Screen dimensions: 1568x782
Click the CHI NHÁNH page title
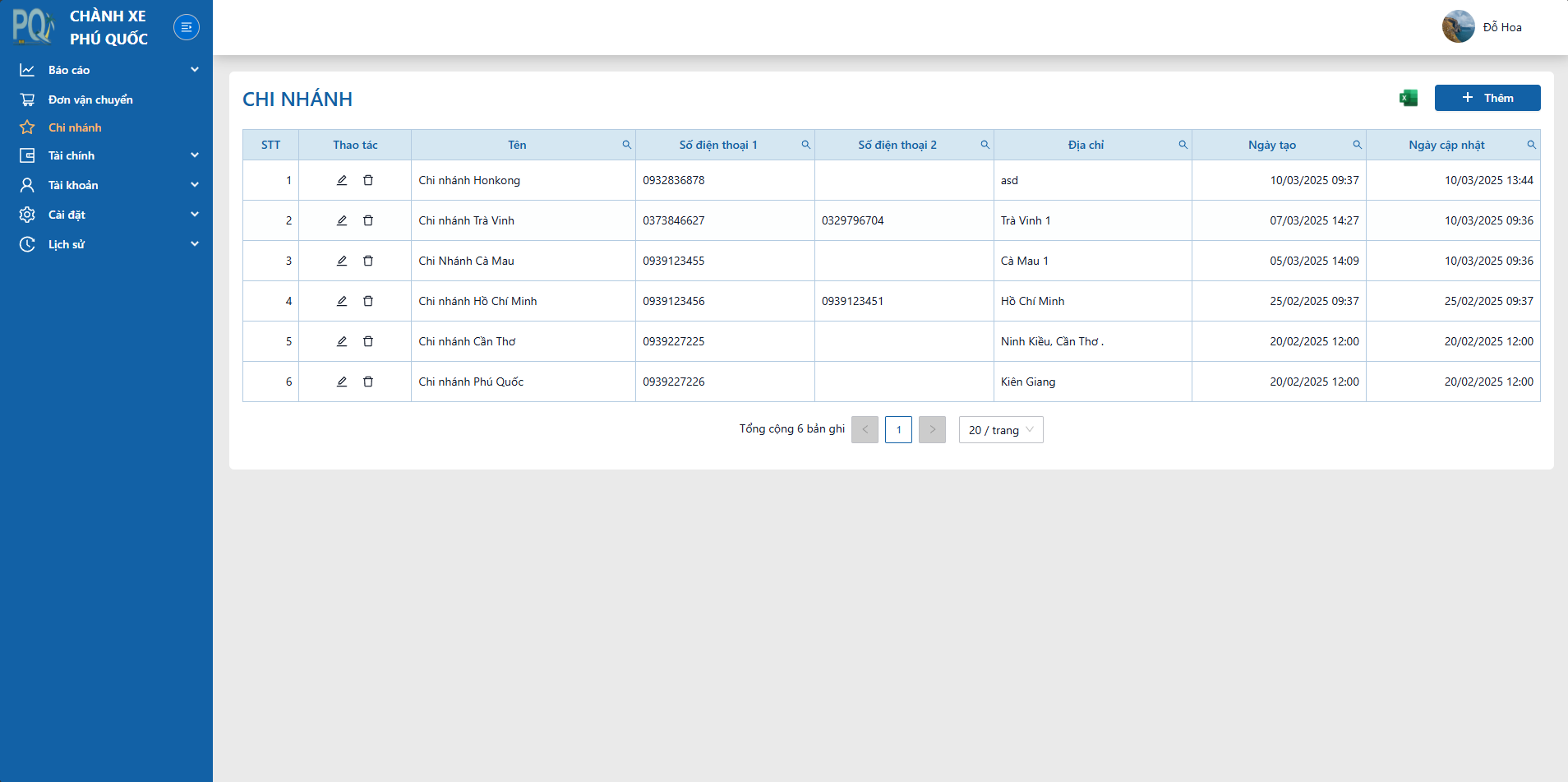tap(297, 99)
